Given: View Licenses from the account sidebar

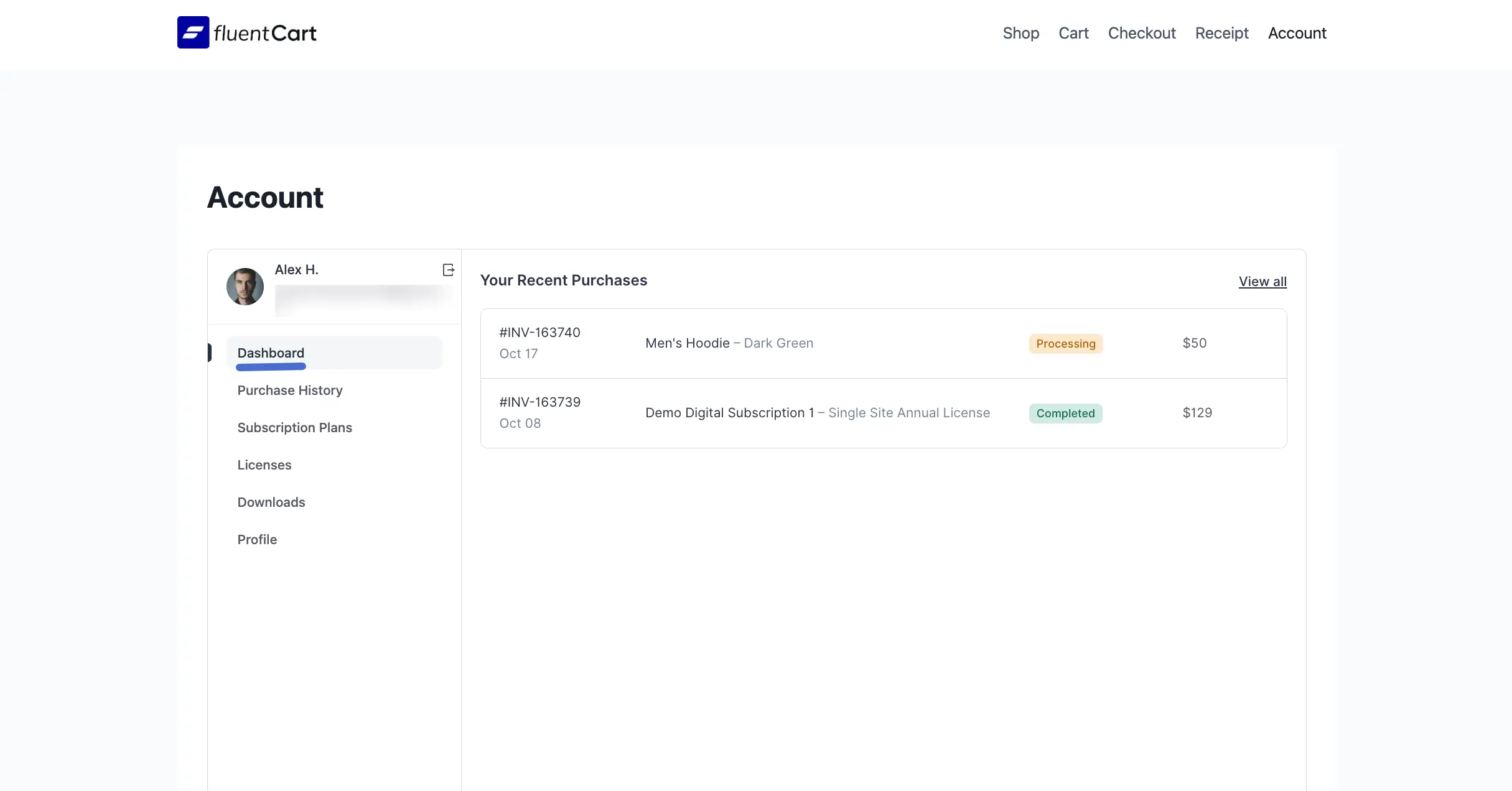Looking at the screenshot, I should point(264,465).
